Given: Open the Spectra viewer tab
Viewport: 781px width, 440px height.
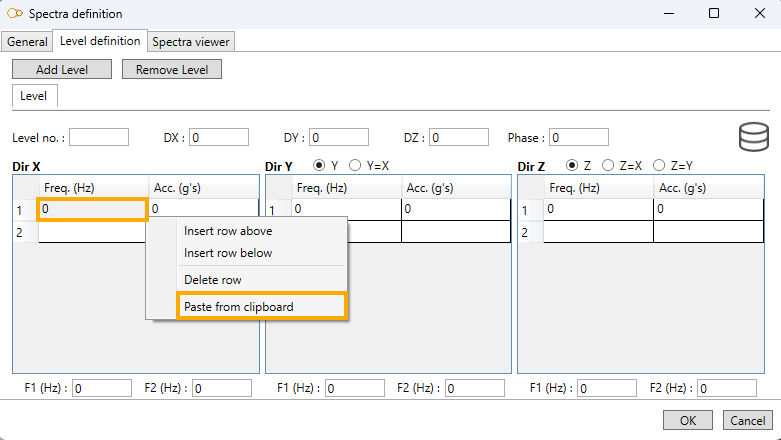Looking at the screenshot, I should click(190, 41).
